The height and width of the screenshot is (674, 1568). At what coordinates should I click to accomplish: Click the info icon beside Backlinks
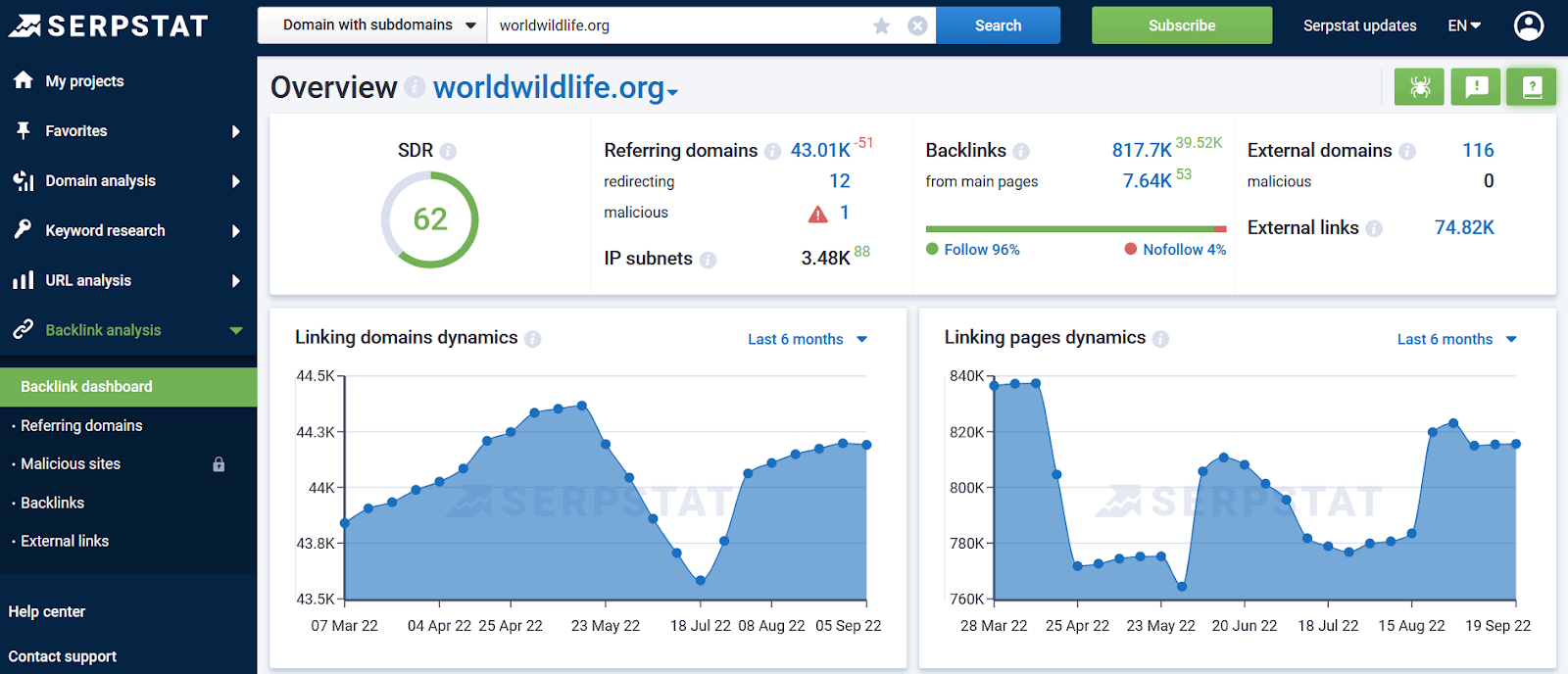[x=1021, y=151]
